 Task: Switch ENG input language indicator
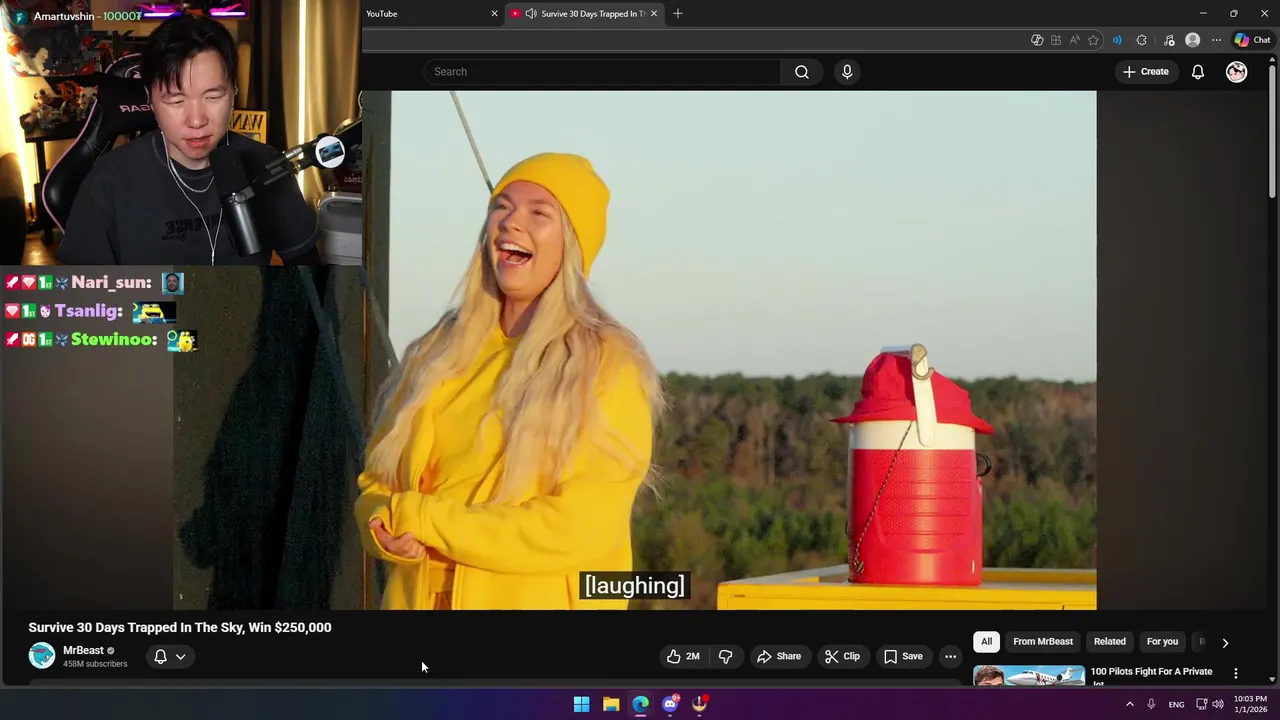1176,704
